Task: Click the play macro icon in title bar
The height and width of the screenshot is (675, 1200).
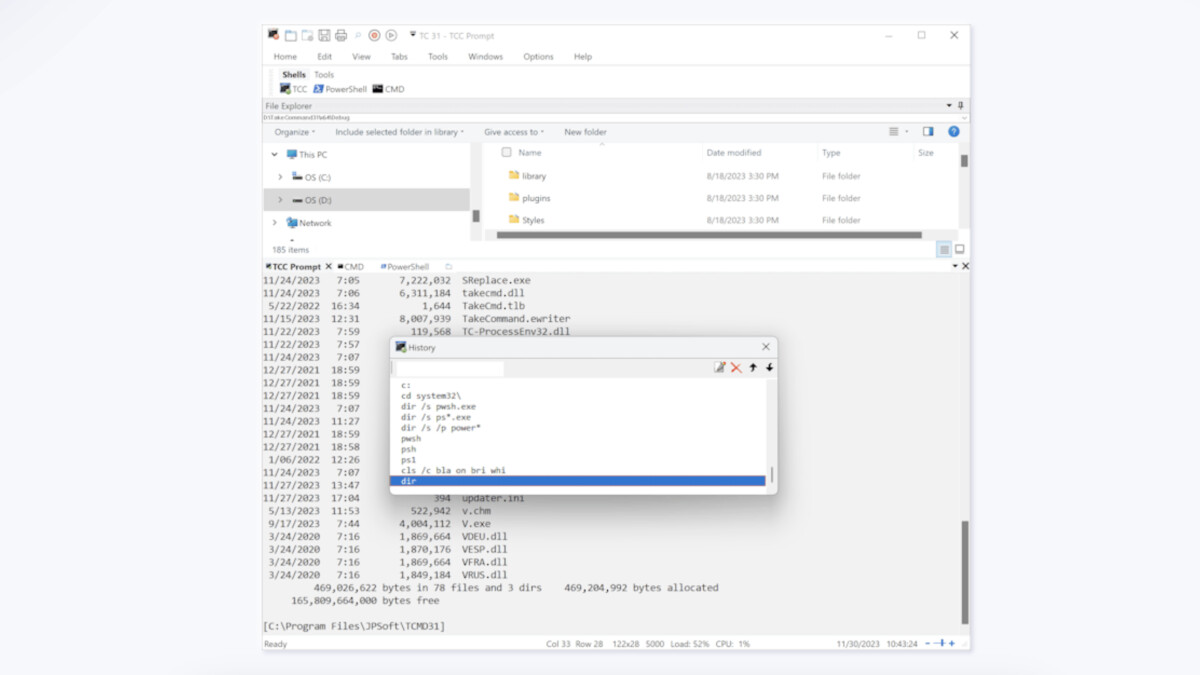Action: (x=391, y=35)
